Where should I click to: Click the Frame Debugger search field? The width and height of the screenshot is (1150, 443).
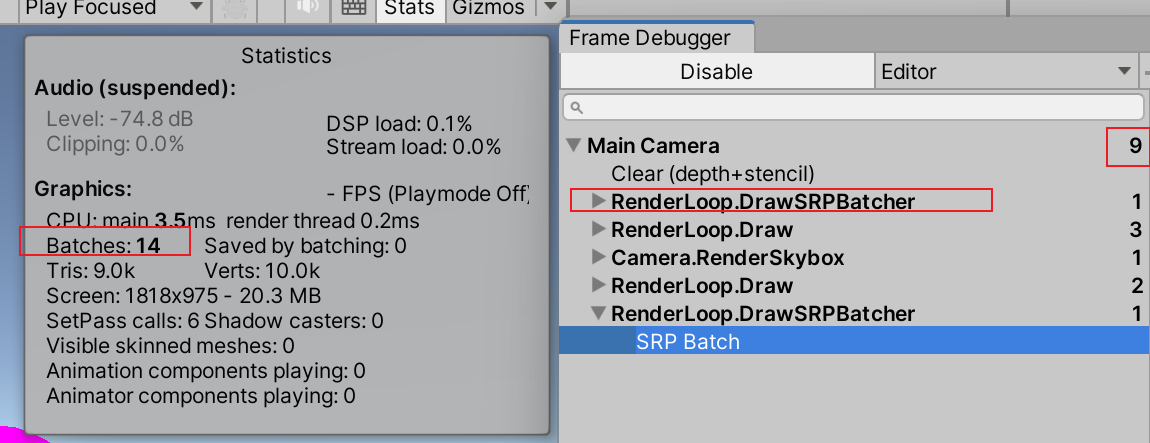(x=860, y=106)
